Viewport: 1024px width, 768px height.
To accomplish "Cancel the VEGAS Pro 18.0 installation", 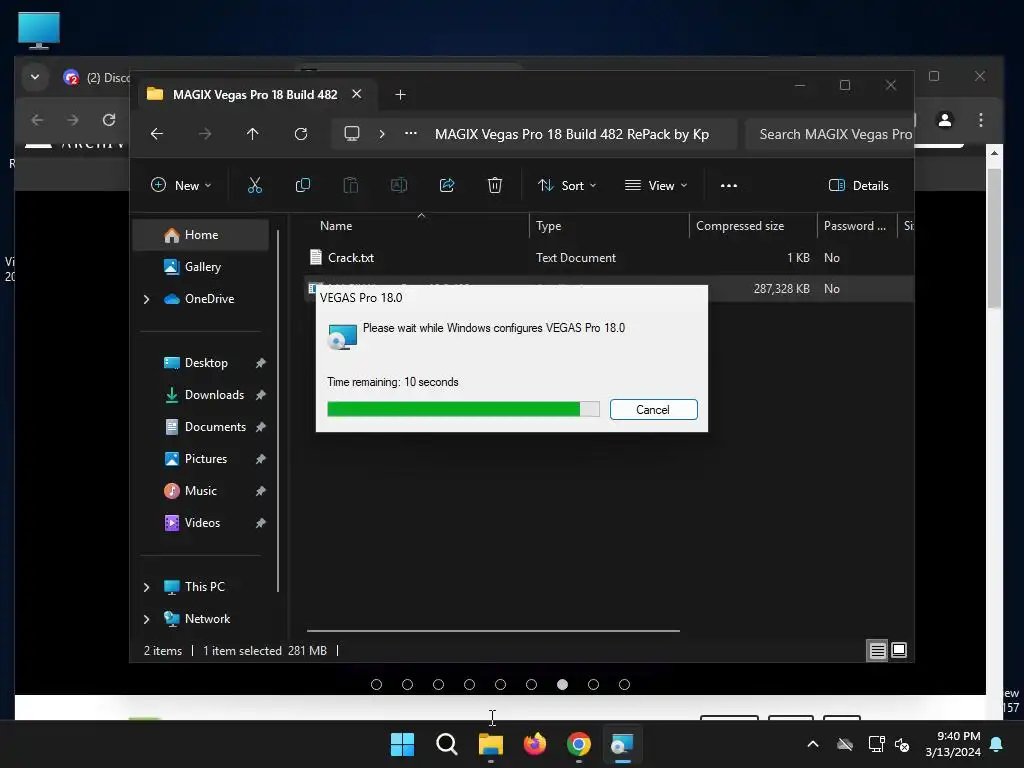I will tap(653, 409).
